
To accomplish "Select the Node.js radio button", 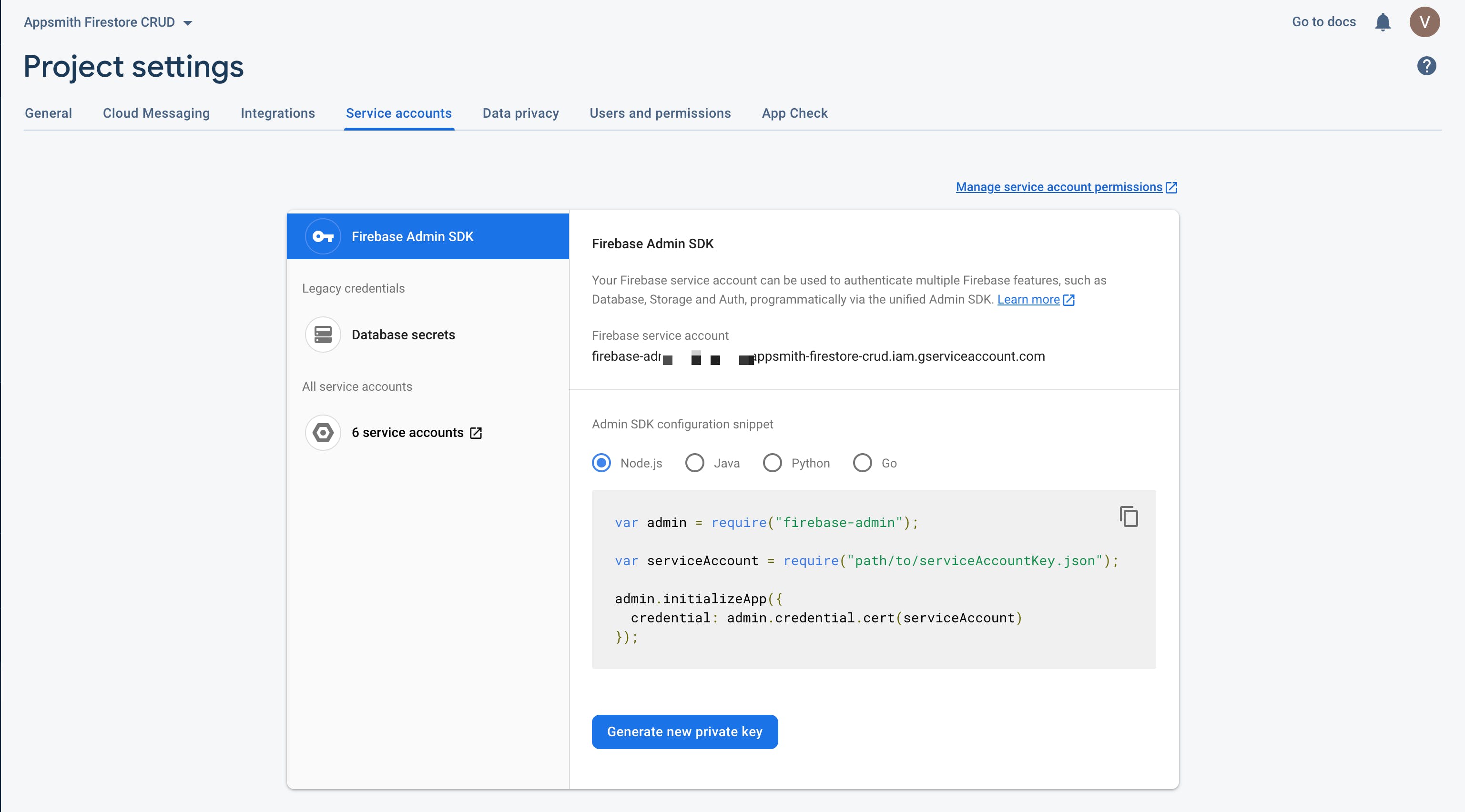I will point(601,463).
